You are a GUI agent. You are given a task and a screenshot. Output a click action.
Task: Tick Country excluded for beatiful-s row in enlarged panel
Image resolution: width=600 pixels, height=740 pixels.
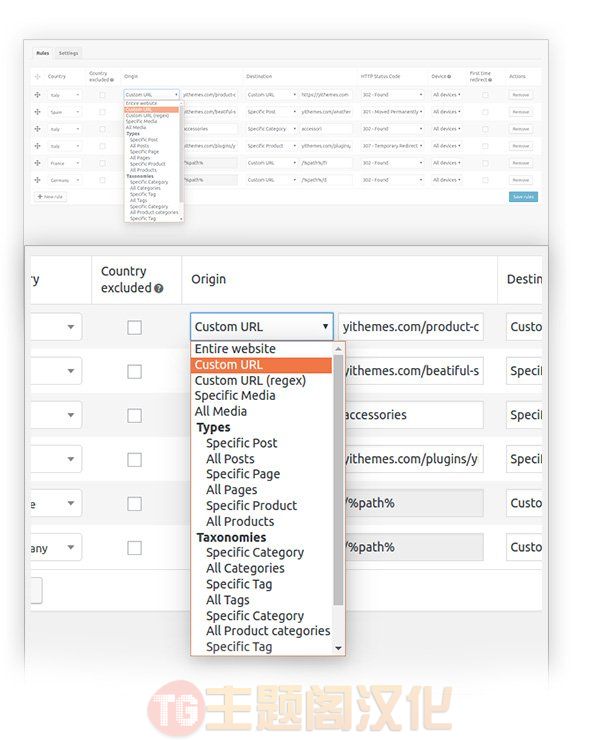pos(135,371)
